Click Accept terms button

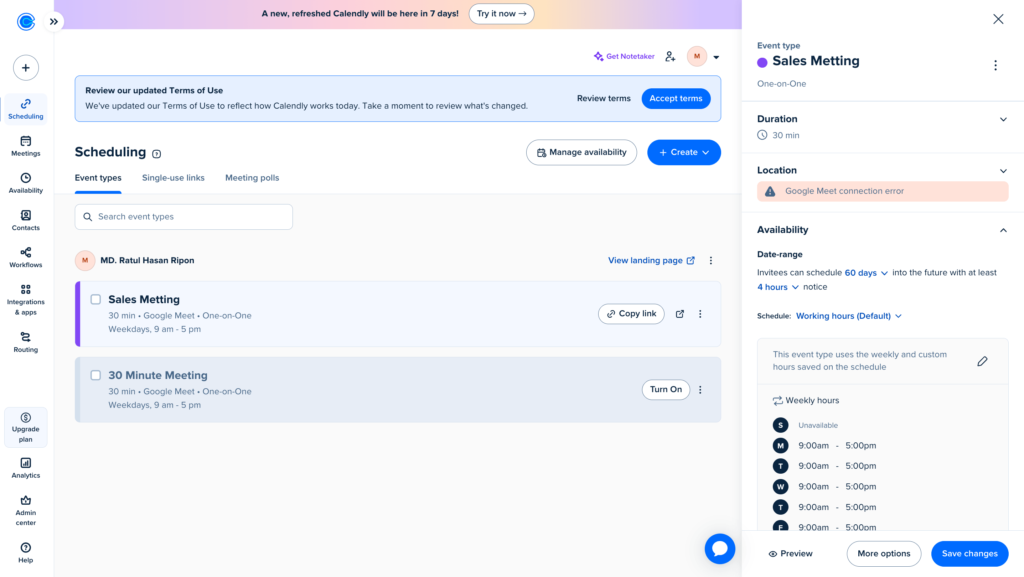point(676,99)
